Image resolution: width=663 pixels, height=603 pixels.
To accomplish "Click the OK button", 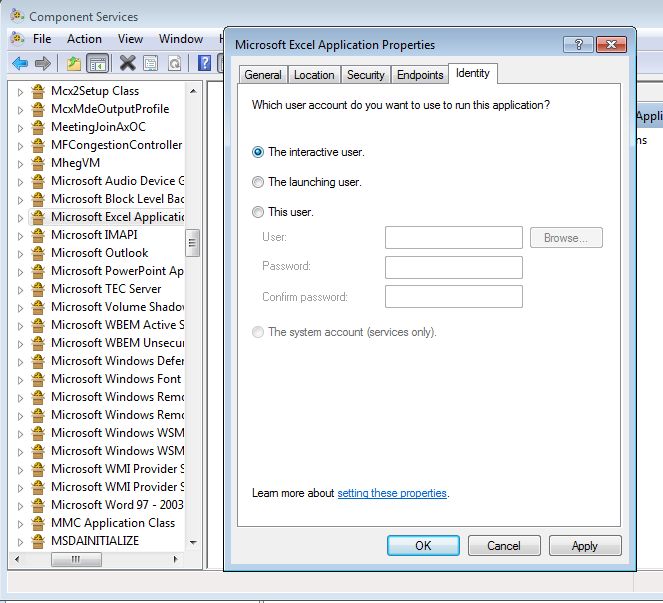I will tap(423, 545).
